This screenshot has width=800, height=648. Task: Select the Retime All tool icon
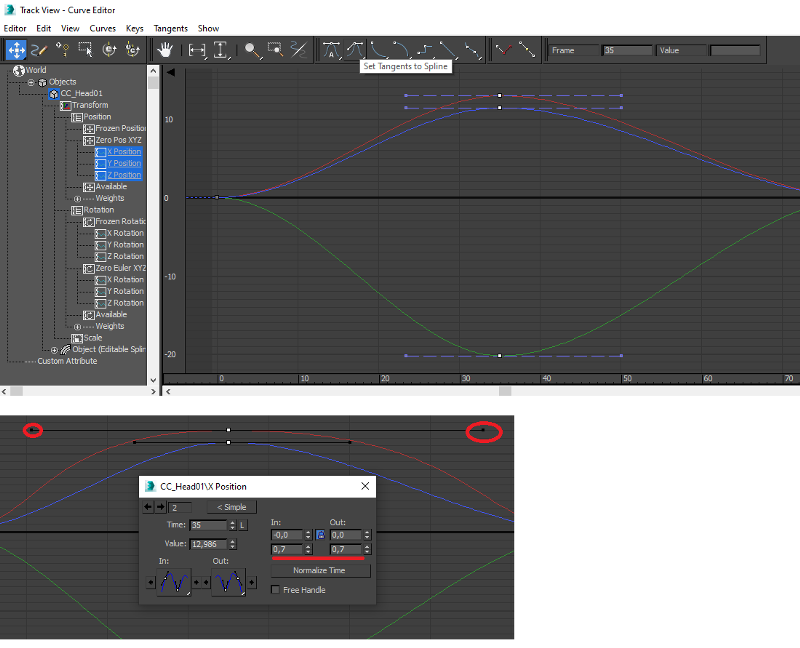click(x=132, y=50)
